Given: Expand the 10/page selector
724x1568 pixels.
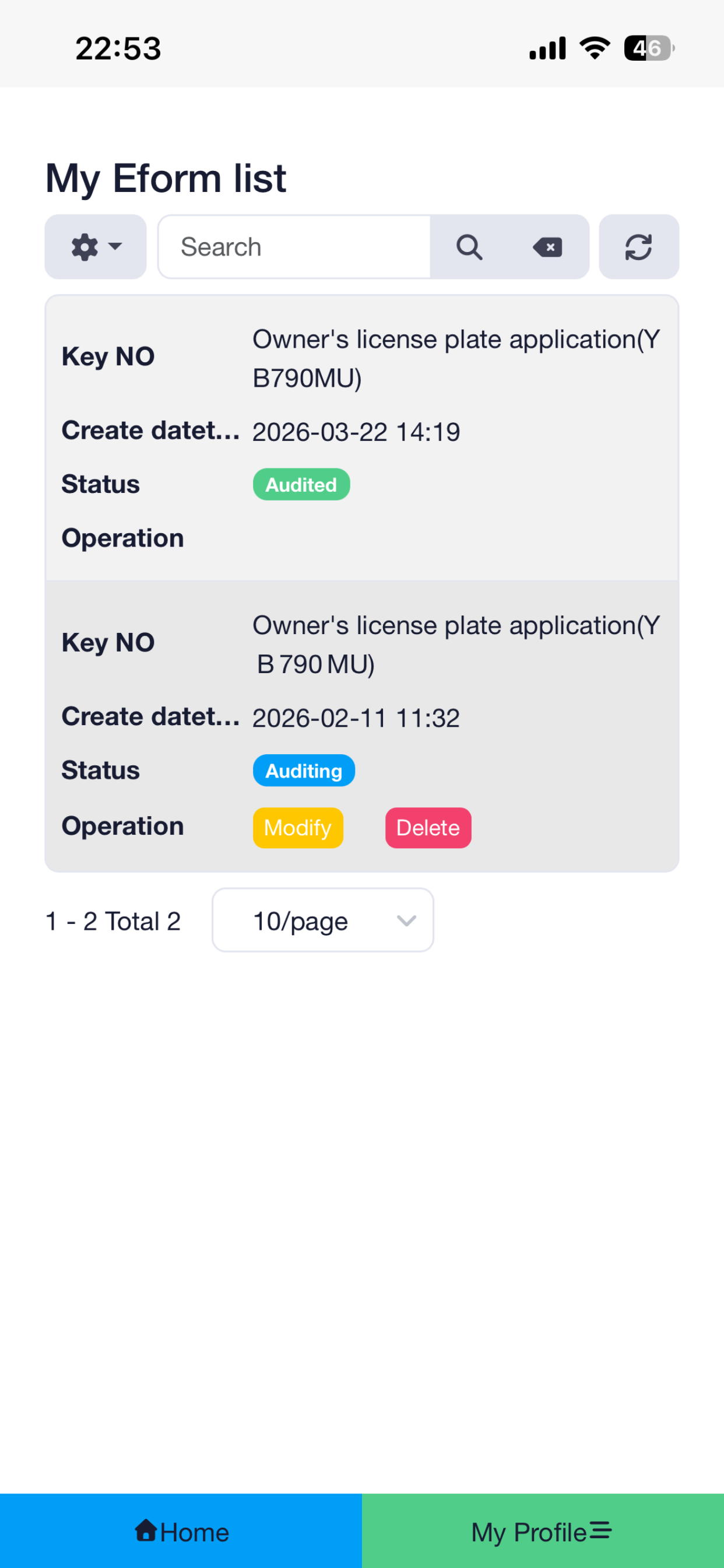Looking at the screenshot, I should click(323, 921).
